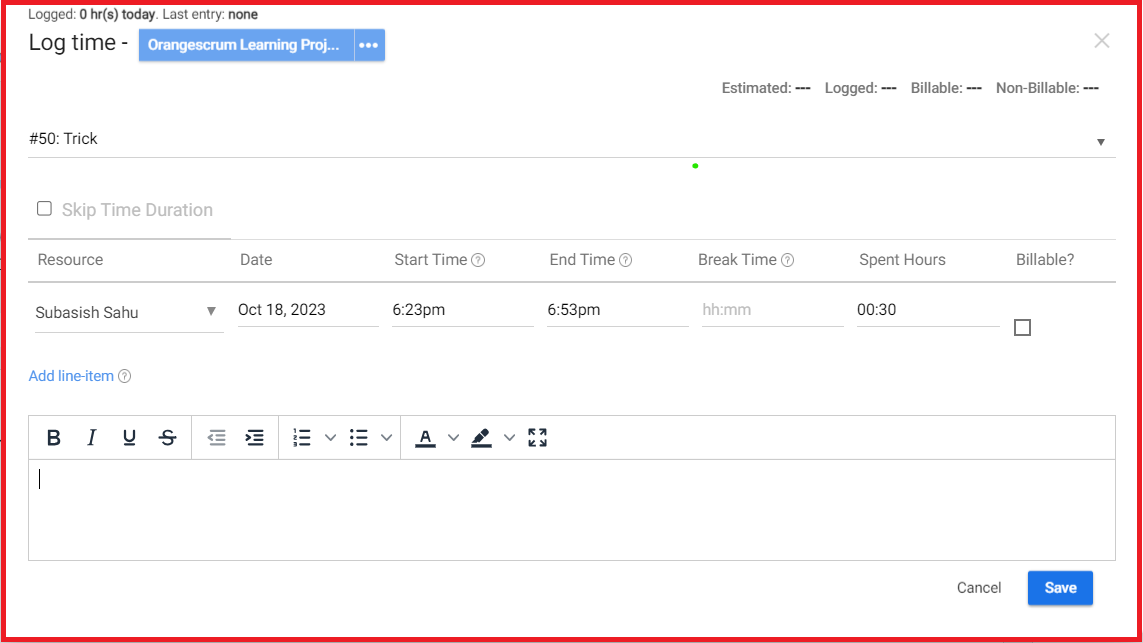
Task: Click the text color icon
Action: click(425, 438)
